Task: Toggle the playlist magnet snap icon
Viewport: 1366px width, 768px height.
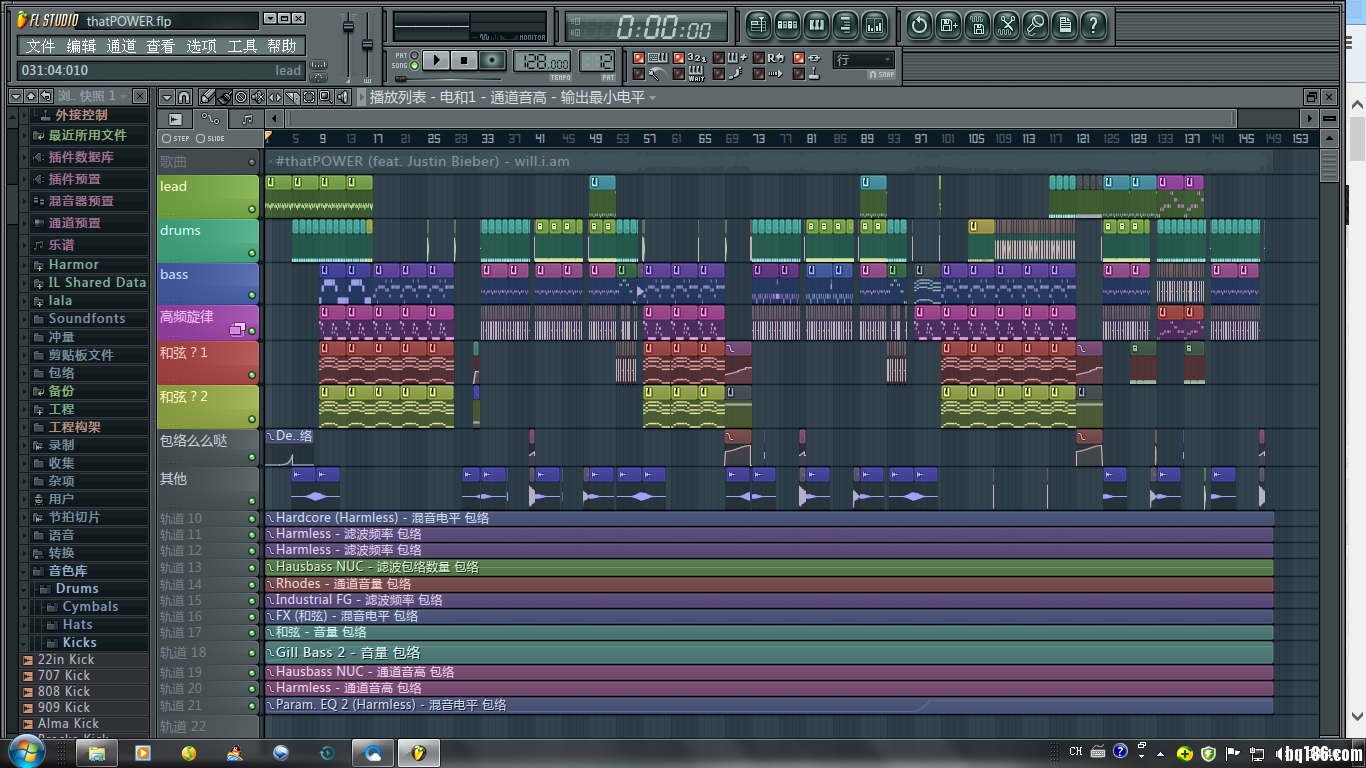Action: tap(184, 97)
